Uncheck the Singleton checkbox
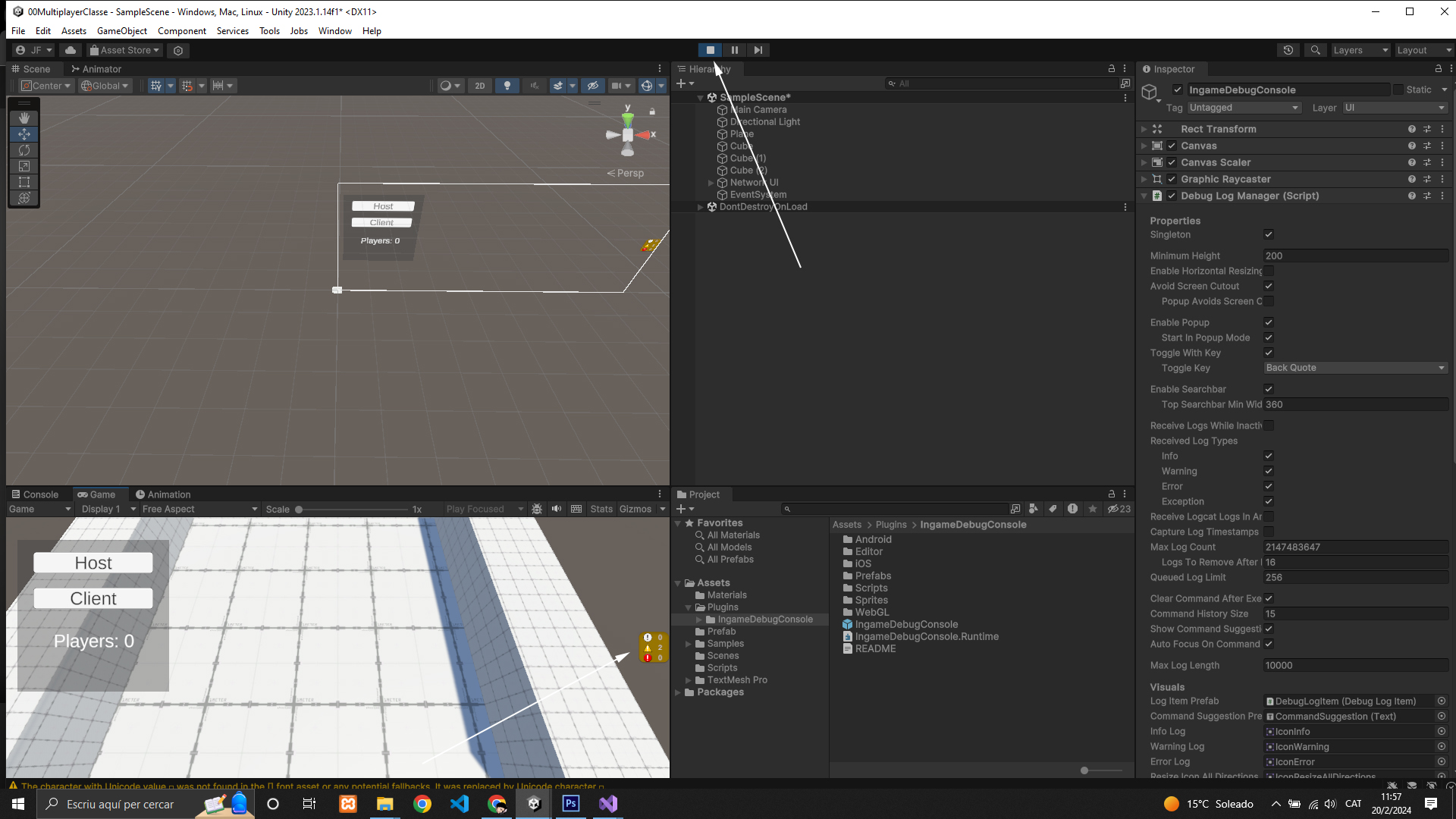This screenshot has width=1456, height=819. (x=1269, y=234)
